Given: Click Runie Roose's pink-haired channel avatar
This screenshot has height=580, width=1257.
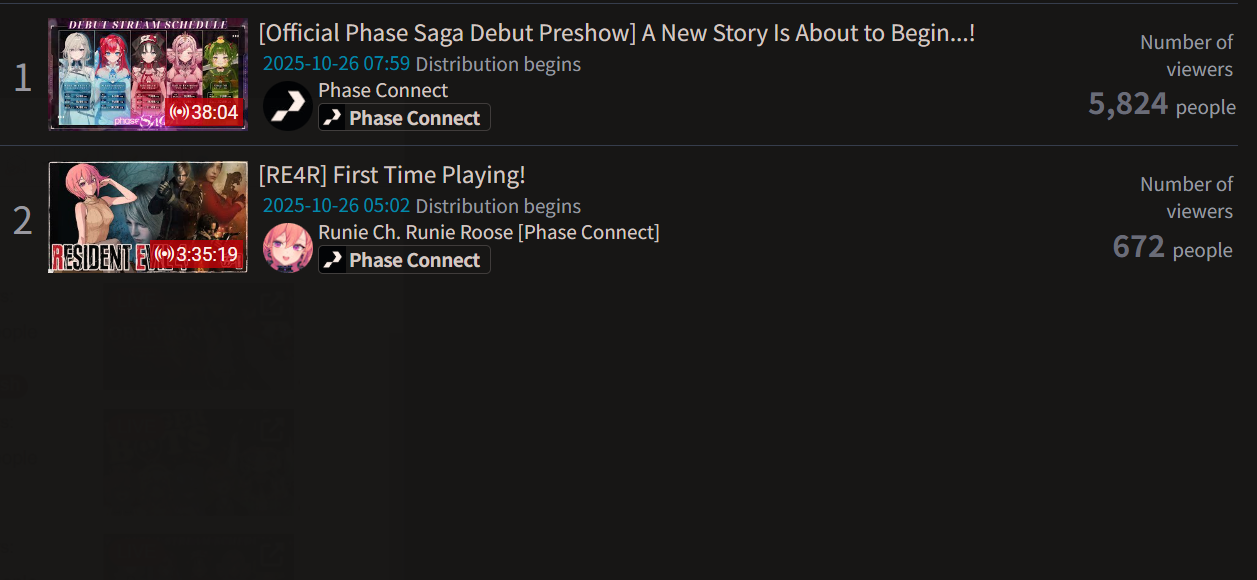Looking at the screenshot, I should (x=288, y=248).
